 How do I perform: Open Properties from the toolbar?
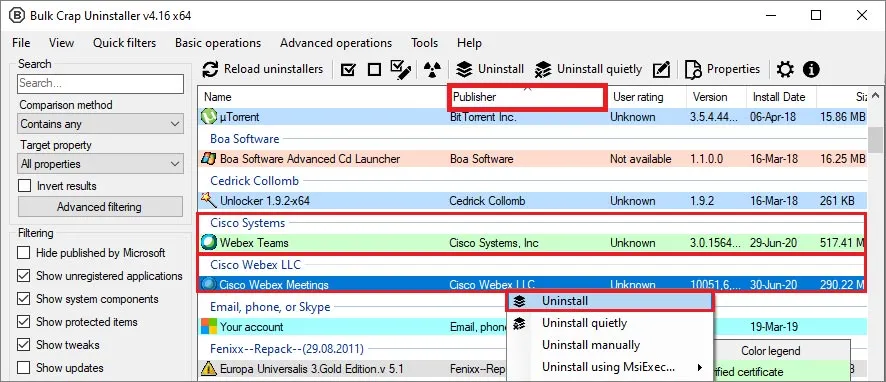722,69
